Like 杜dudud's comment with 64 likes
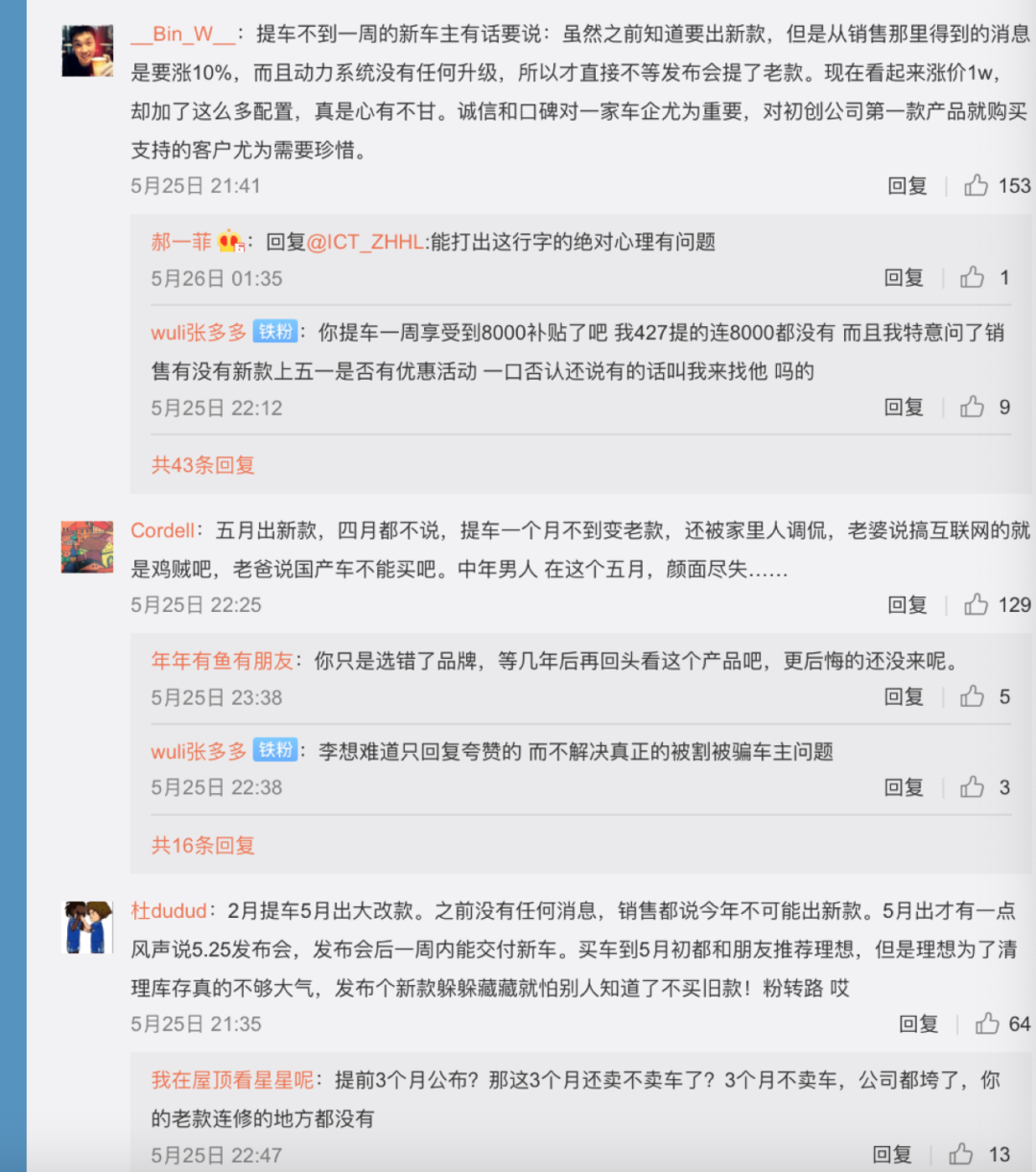 [x=987, y=1023]
